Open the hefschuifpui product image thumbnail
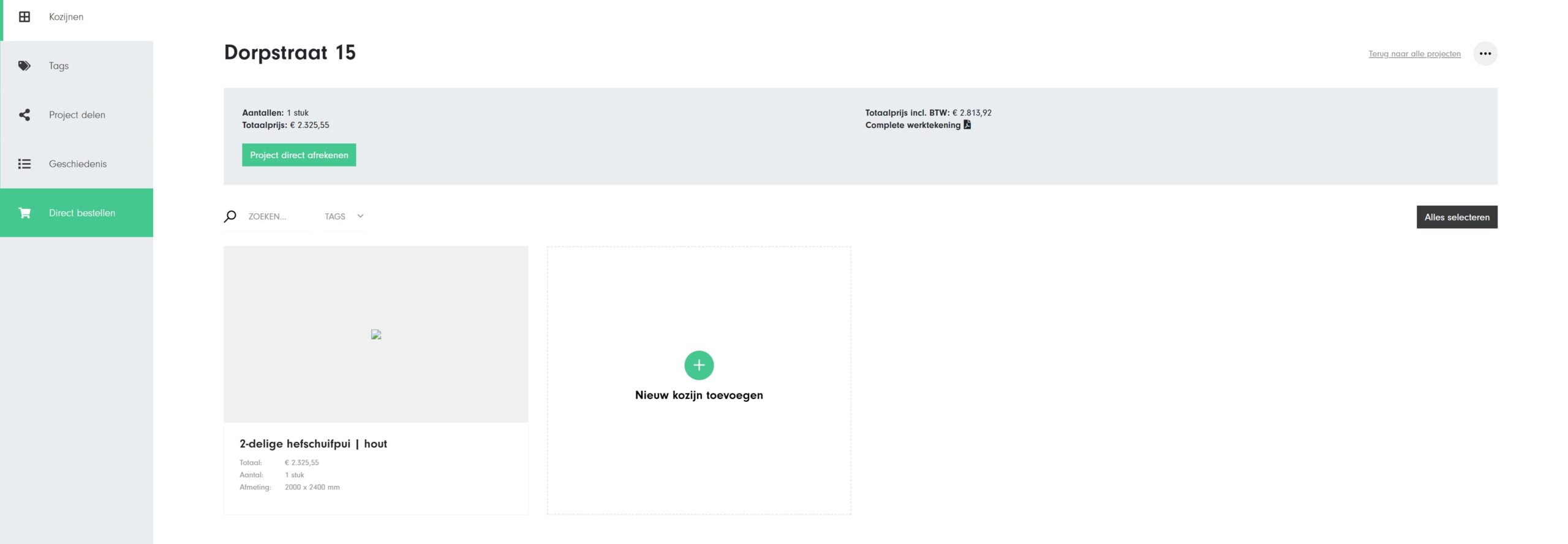Image resolution: width=1568 pixels, height=544 pixels. coord(376,334)
